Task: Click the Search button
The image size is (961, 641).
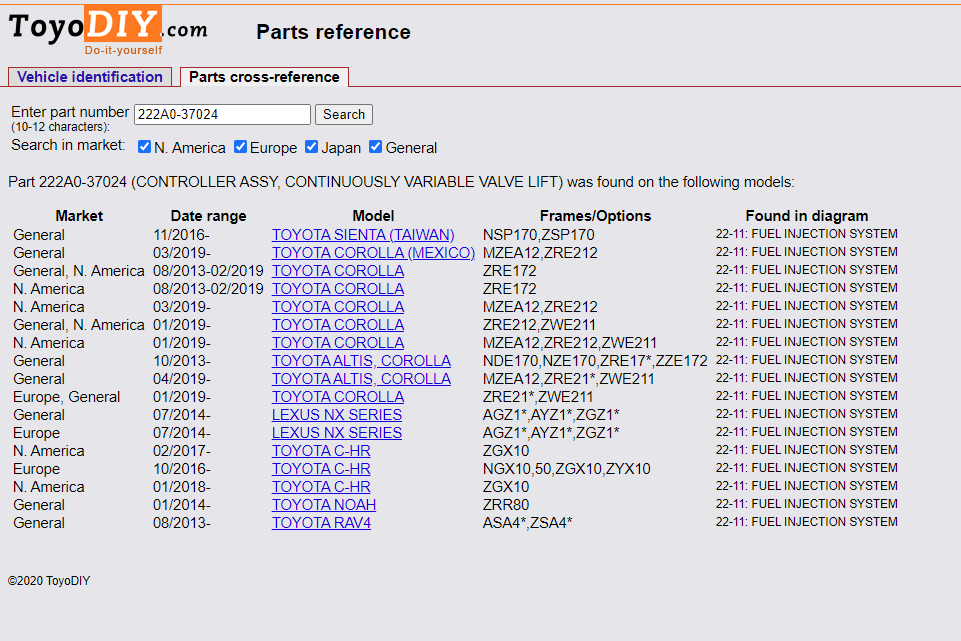Action: coord(344,115)
